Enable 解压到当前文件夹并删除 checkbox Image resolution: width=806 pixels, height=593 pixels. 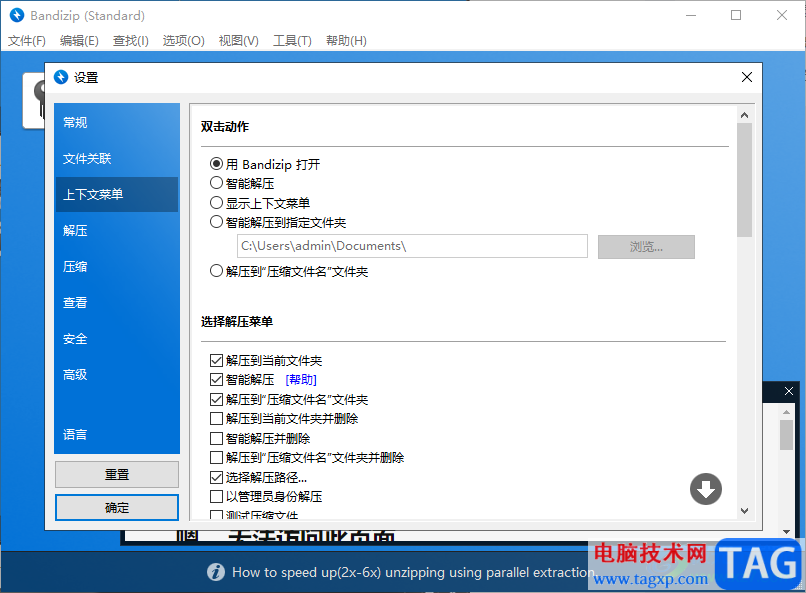pyautogui.click(x=216, y=418)
